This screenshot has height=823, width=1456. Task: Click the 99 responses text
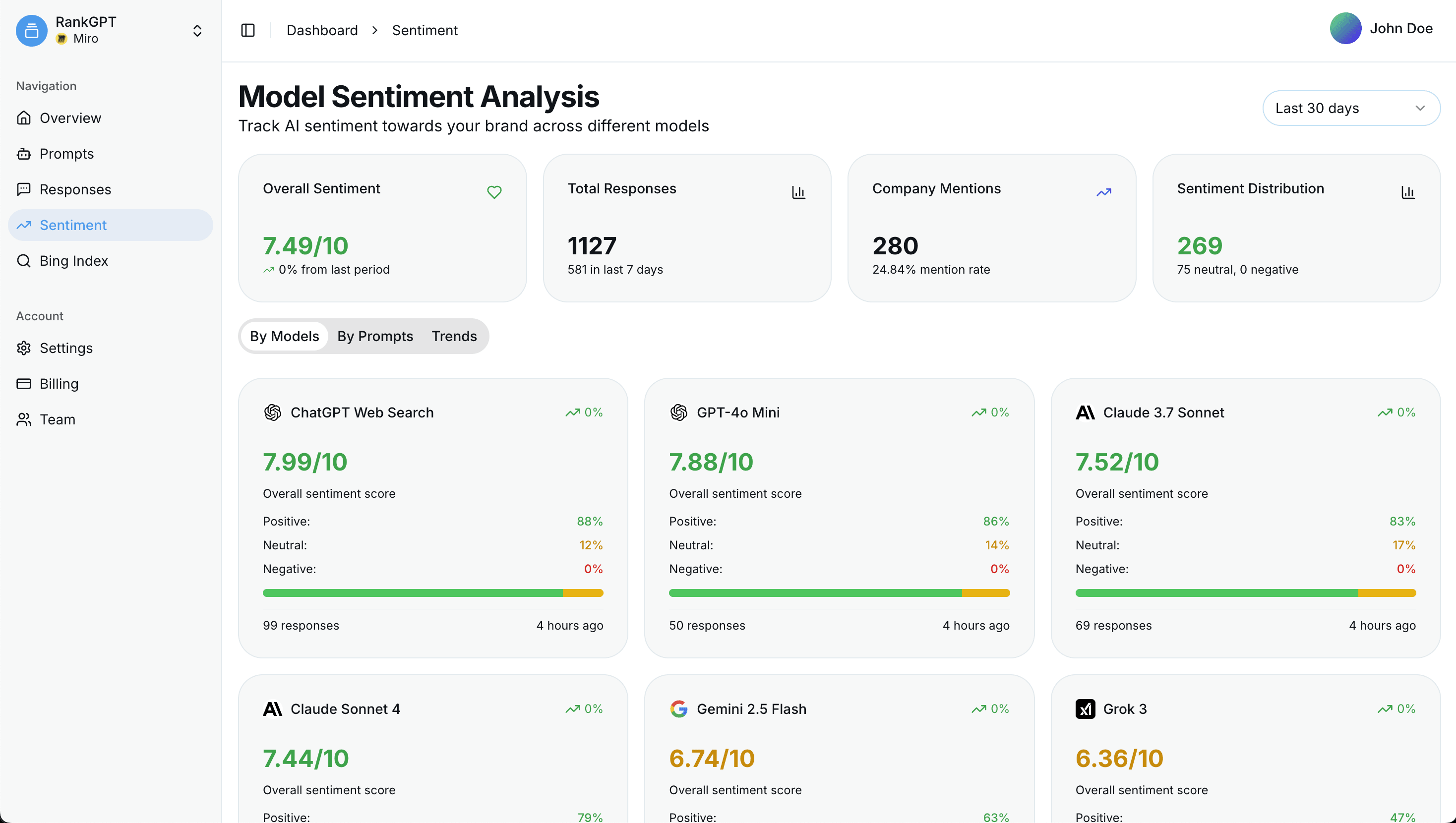[301, 626]
